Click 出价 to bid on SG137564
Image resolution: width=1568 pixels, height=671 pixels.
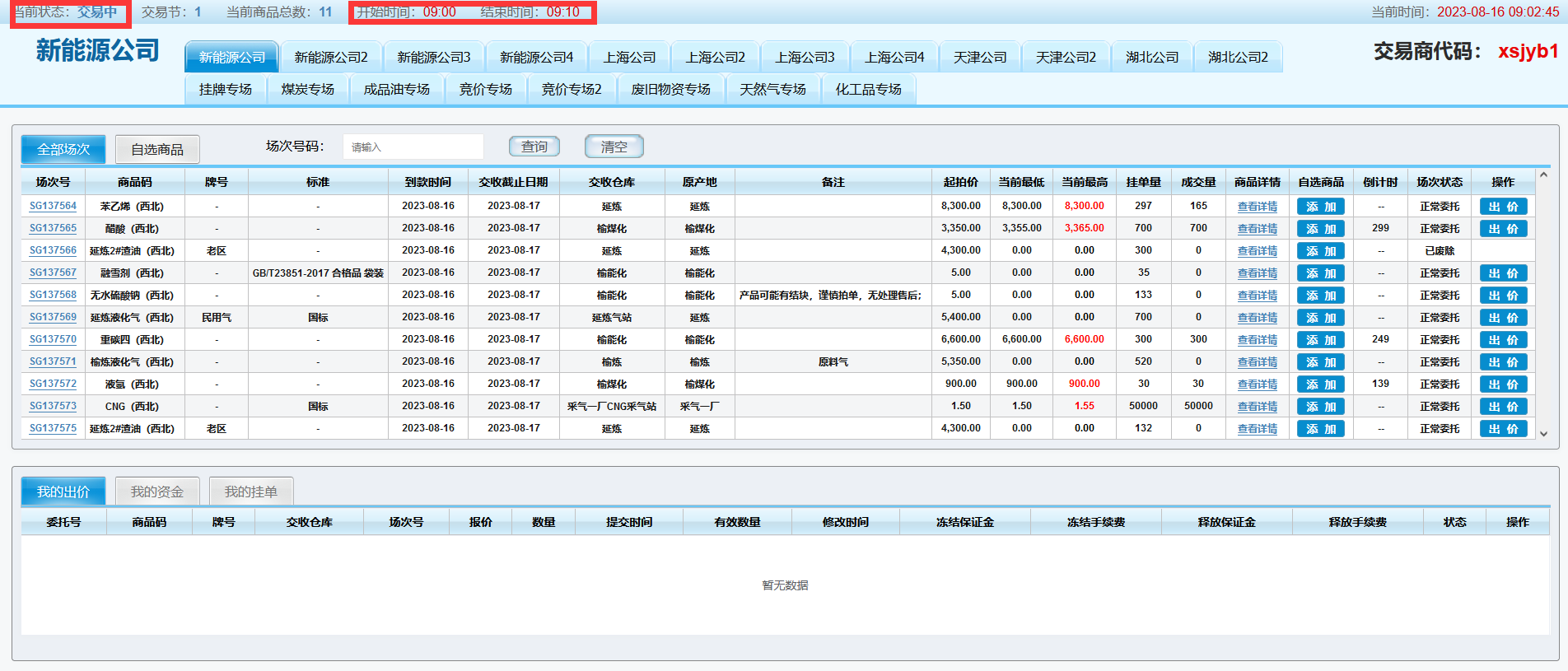(x=1504, y=207)
